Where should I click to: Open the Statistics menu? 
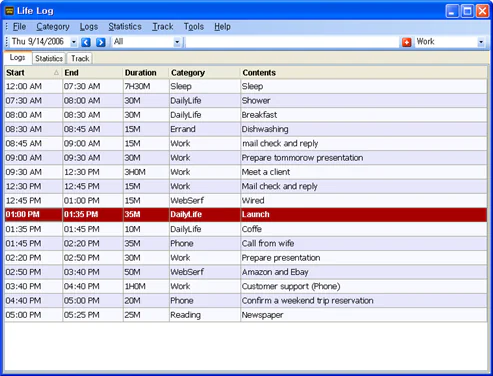tap(125, 27)
